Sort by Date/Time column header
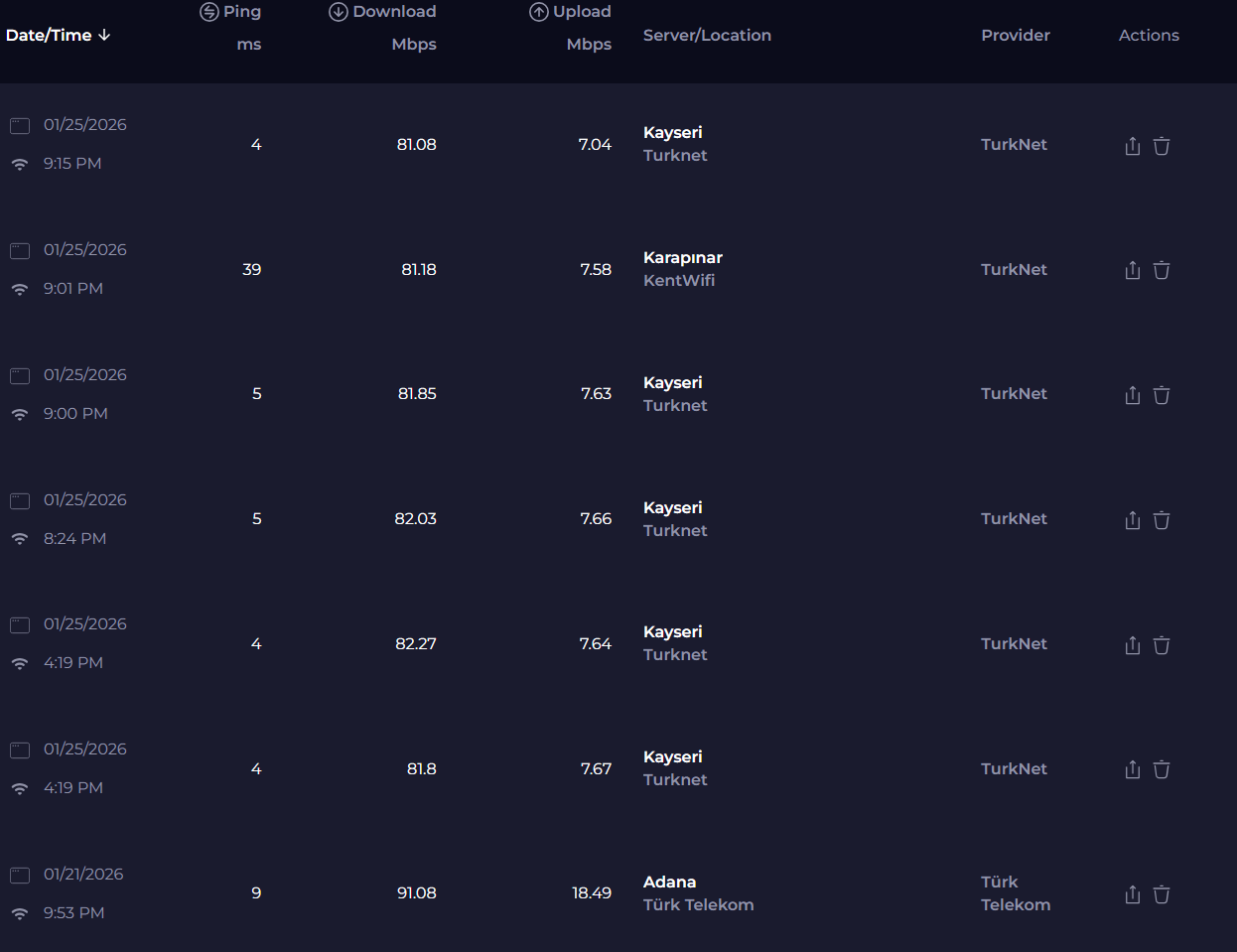 tap(59, 35)
